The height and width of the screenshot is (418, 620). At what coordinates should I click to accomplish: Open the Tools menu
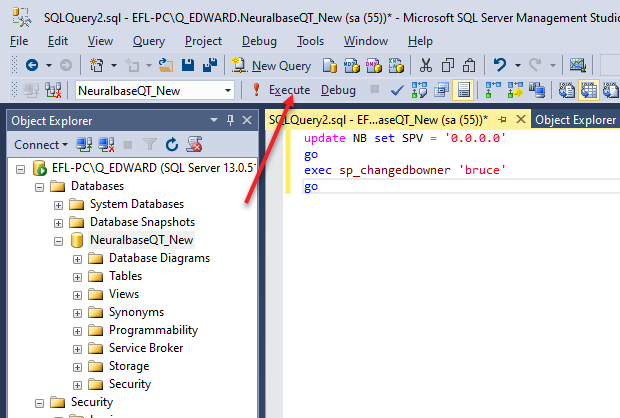point(310,41)
